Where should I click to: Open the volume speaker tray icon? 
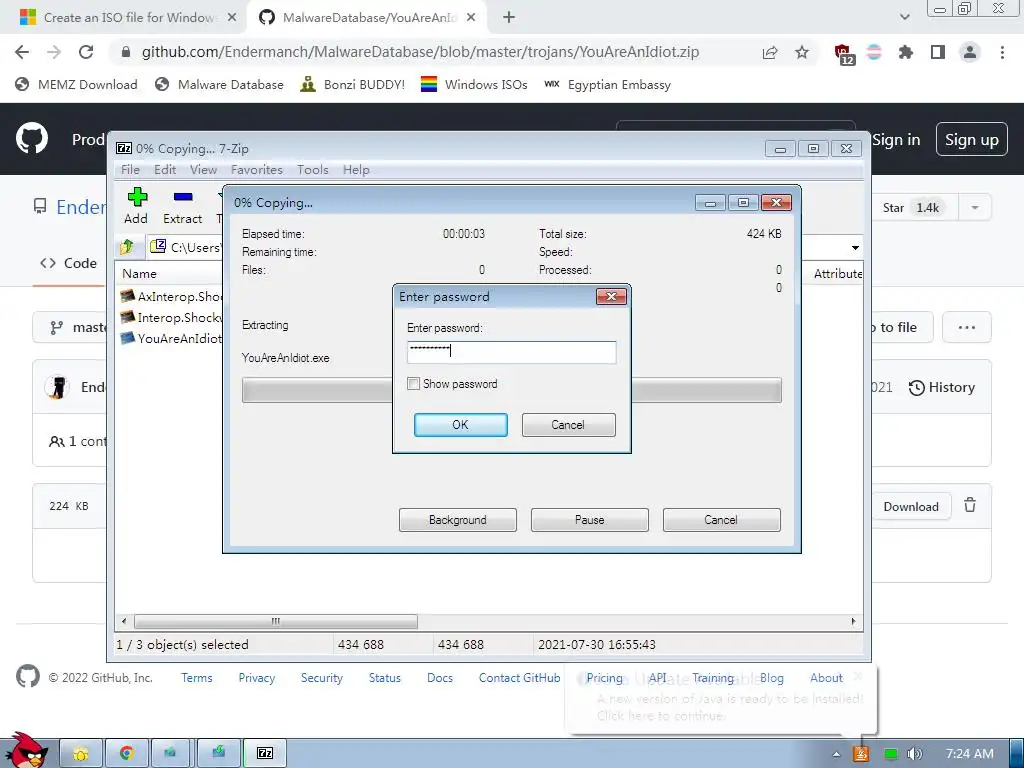point(915,754)
